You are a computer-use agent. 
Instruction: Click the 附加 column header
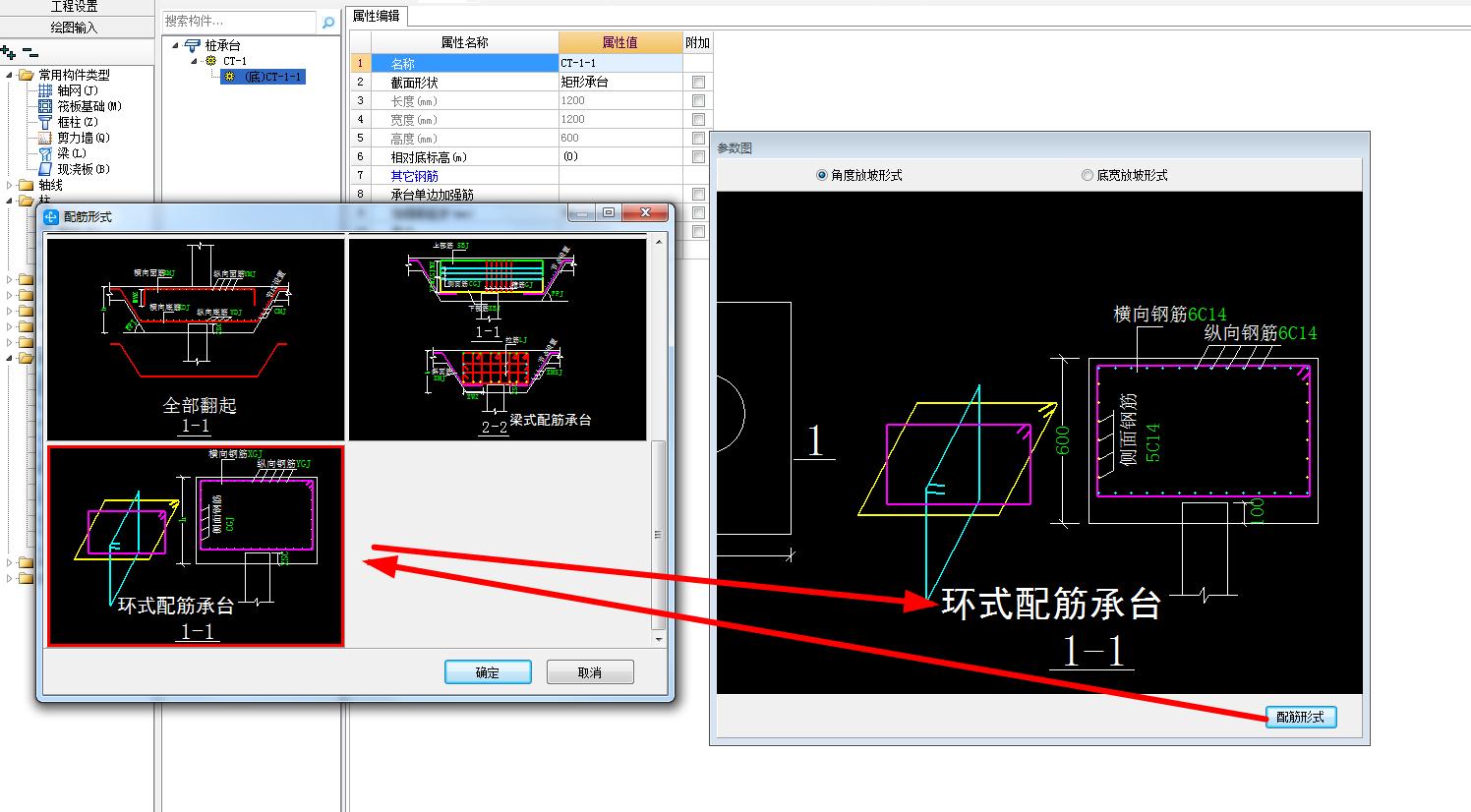coord(698,42)
